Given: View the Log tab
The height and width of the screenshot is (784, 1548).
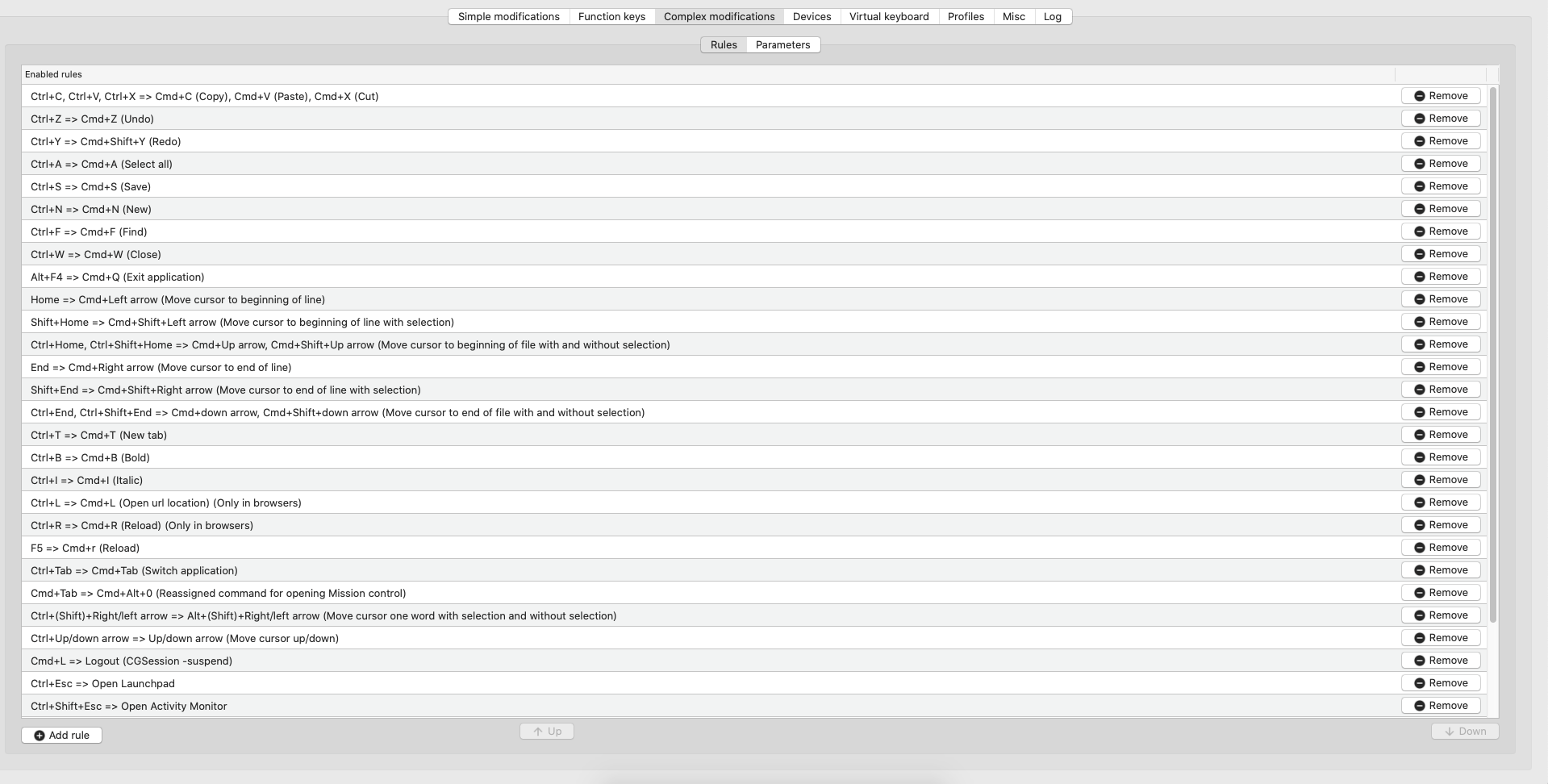Looking at the screenshot, I should pyautogui.click(x=1052, y=16).
